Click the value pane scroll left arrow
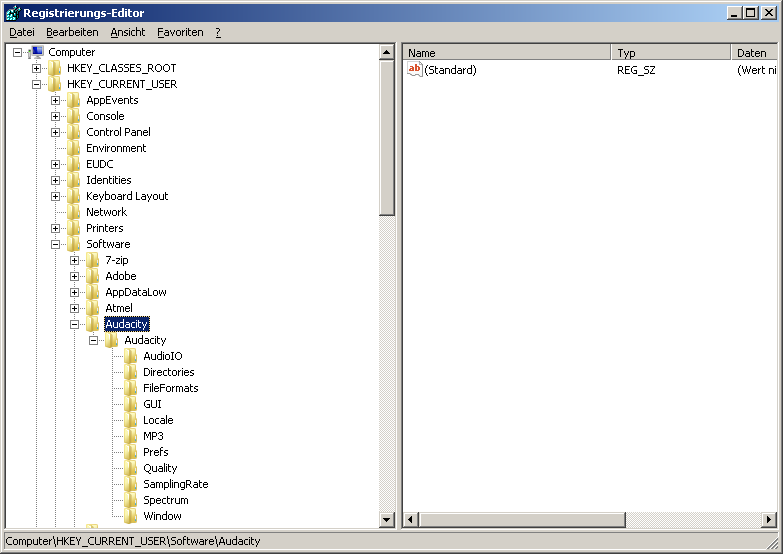Screen dimensions: 783x554 click(x=410, y=520)
